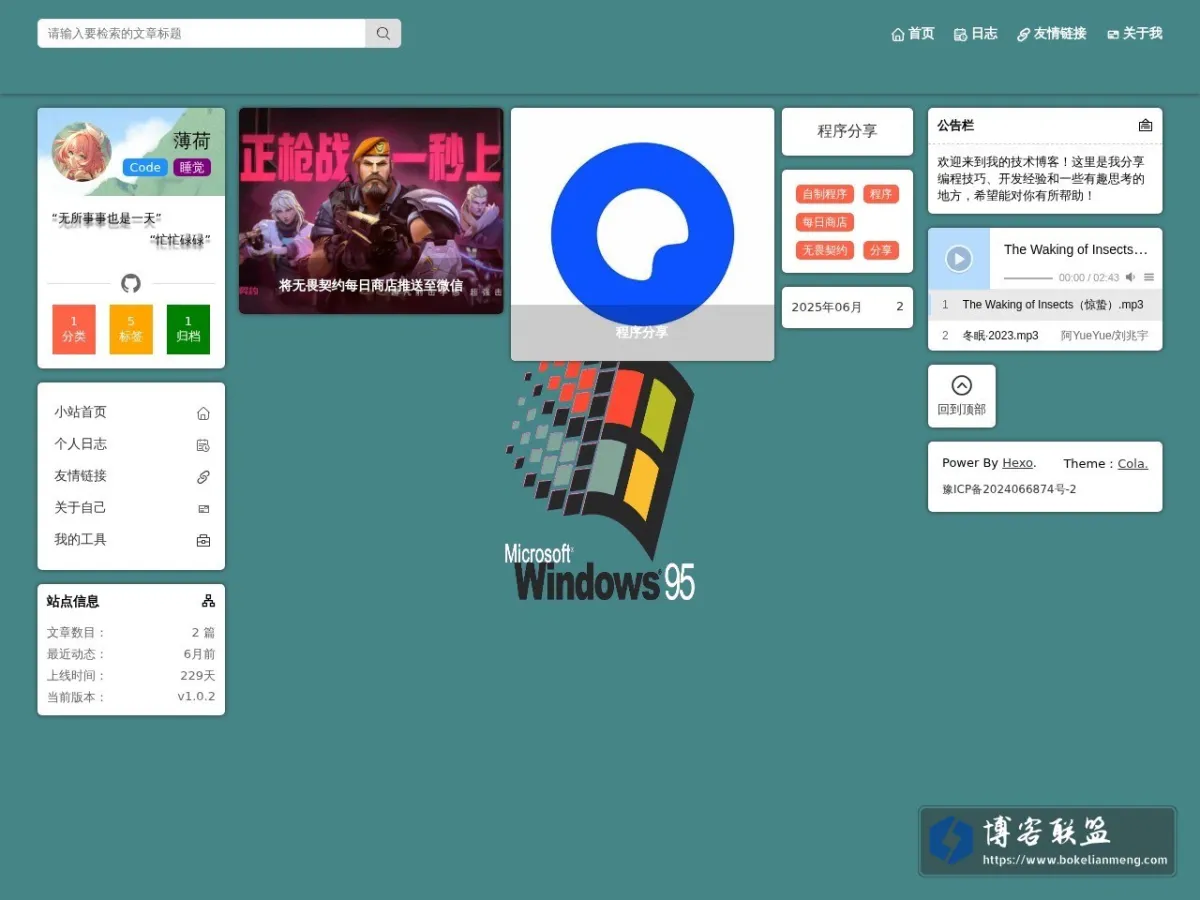Click the house icon beside 小站首页
The width and height of the screenshot is (1200, 900).
[203, 413]
